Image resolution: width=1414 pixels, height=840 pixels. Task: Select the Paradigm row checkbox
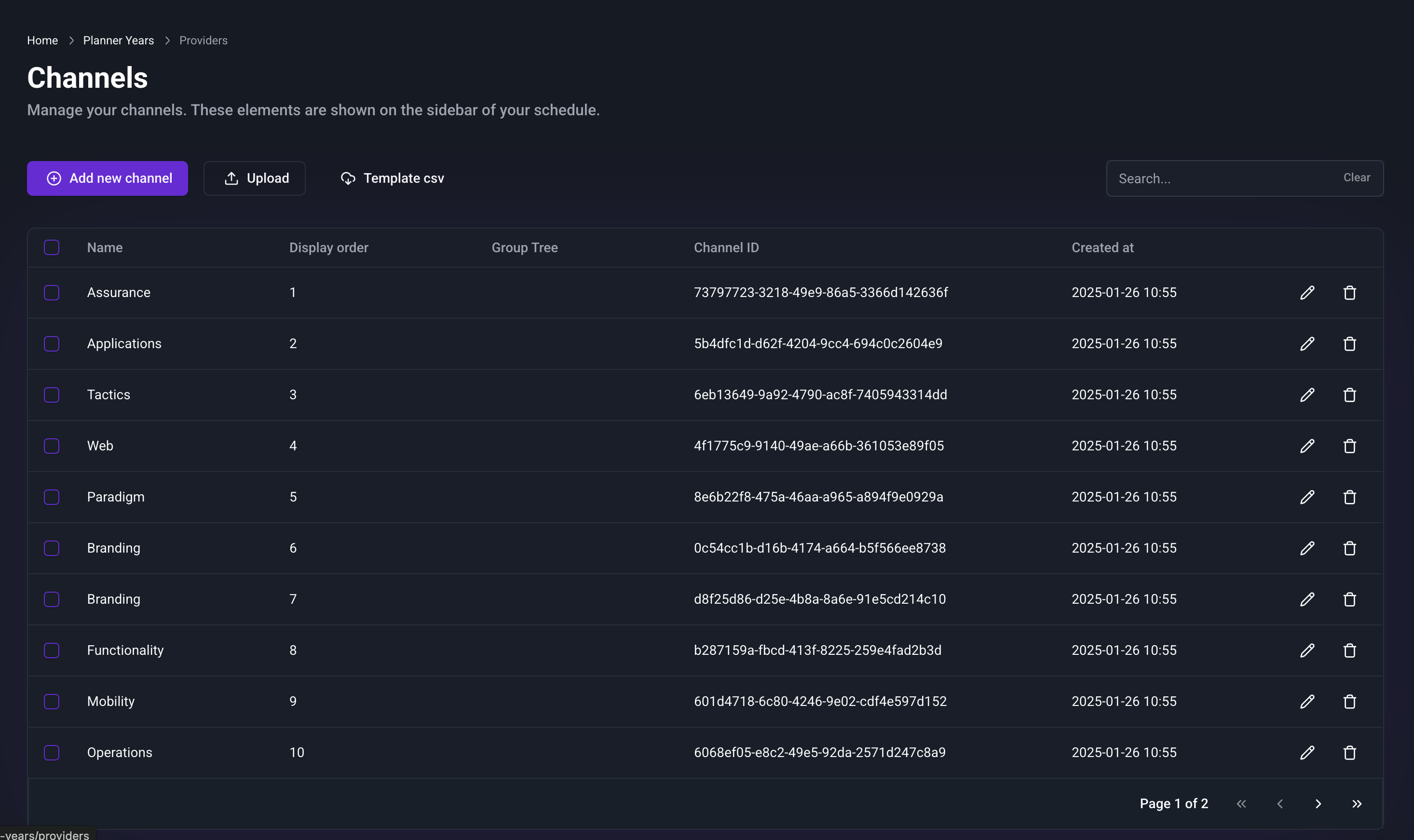(52, 497)
